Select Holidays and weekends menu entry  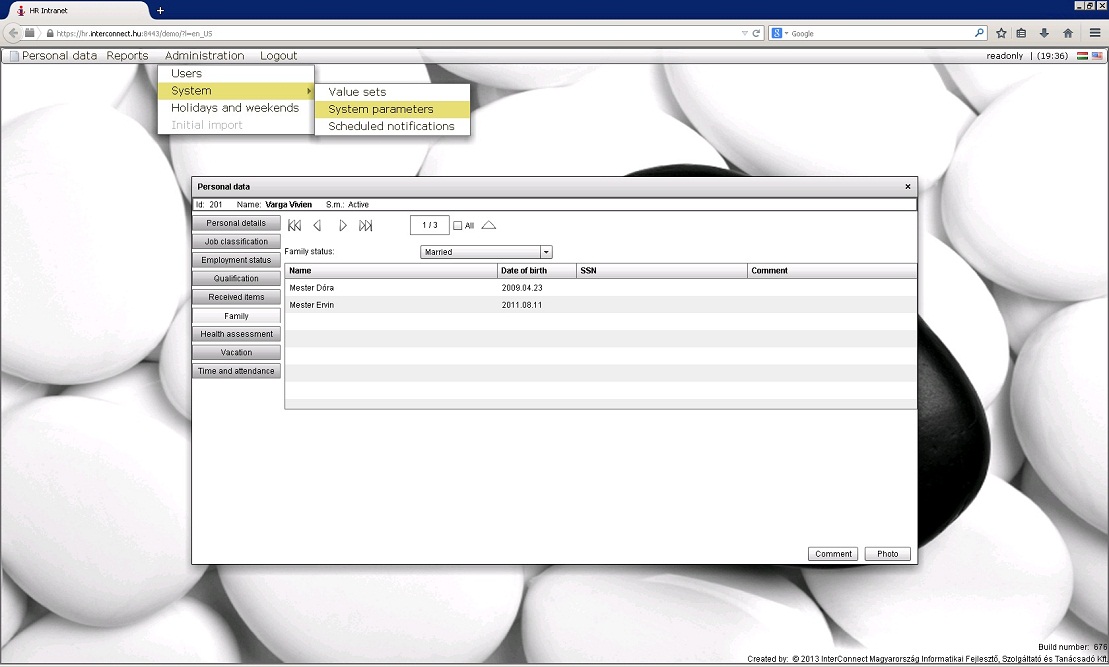coord(236,108)
